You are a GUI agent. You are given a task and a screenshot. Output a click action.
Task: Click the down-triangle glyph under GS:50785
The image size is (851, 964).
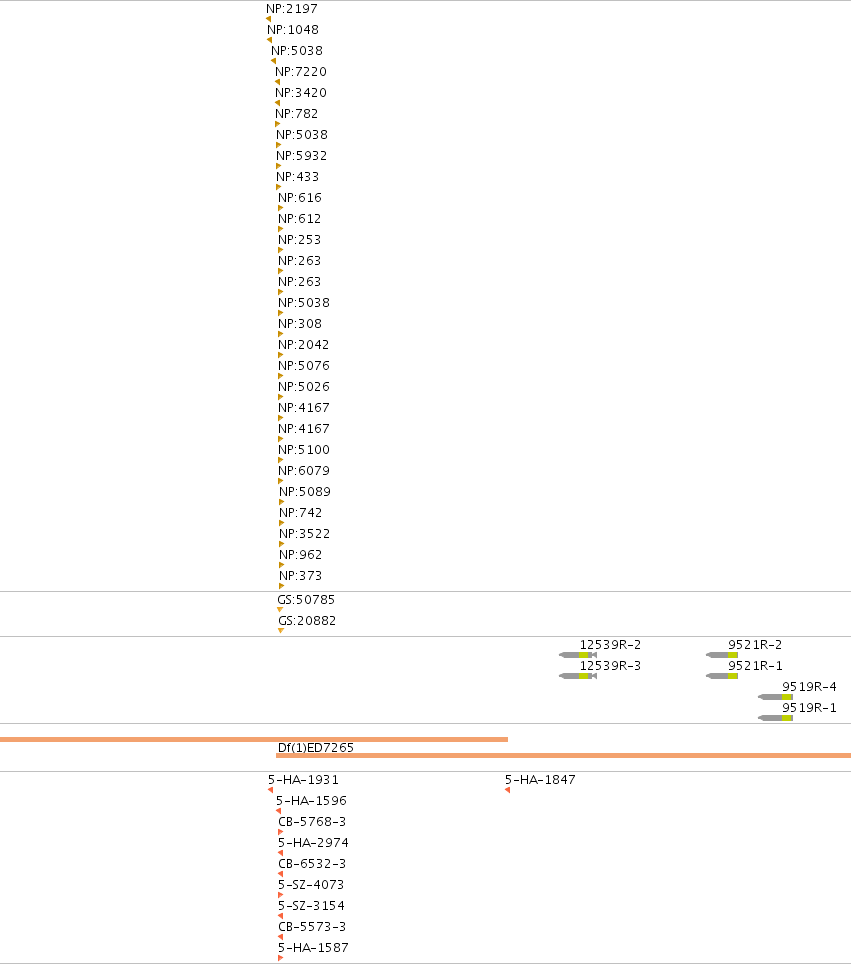[x=280, y=610]
